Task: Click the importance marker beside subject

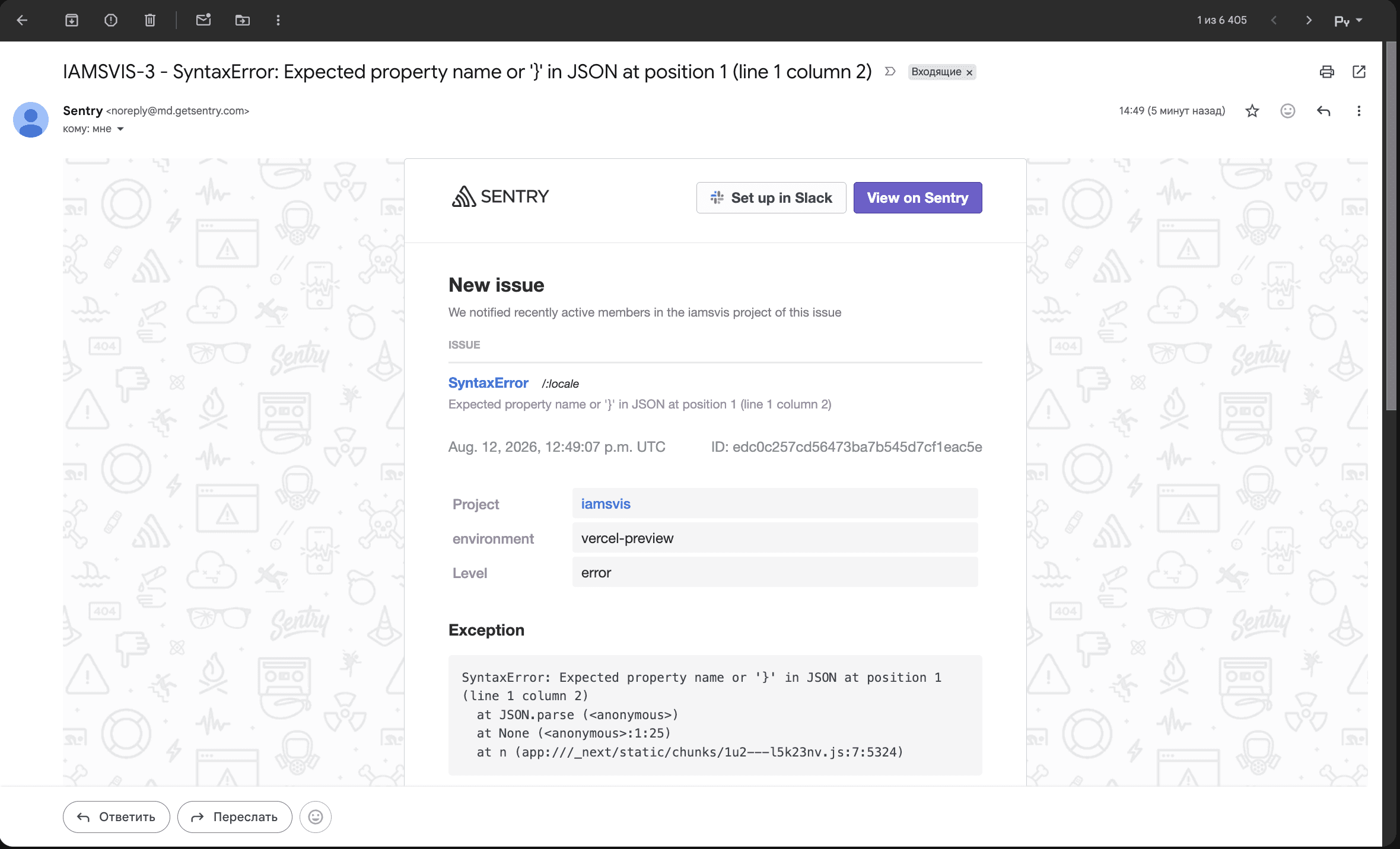Action: pyautogui.click(x=890, y=72)
